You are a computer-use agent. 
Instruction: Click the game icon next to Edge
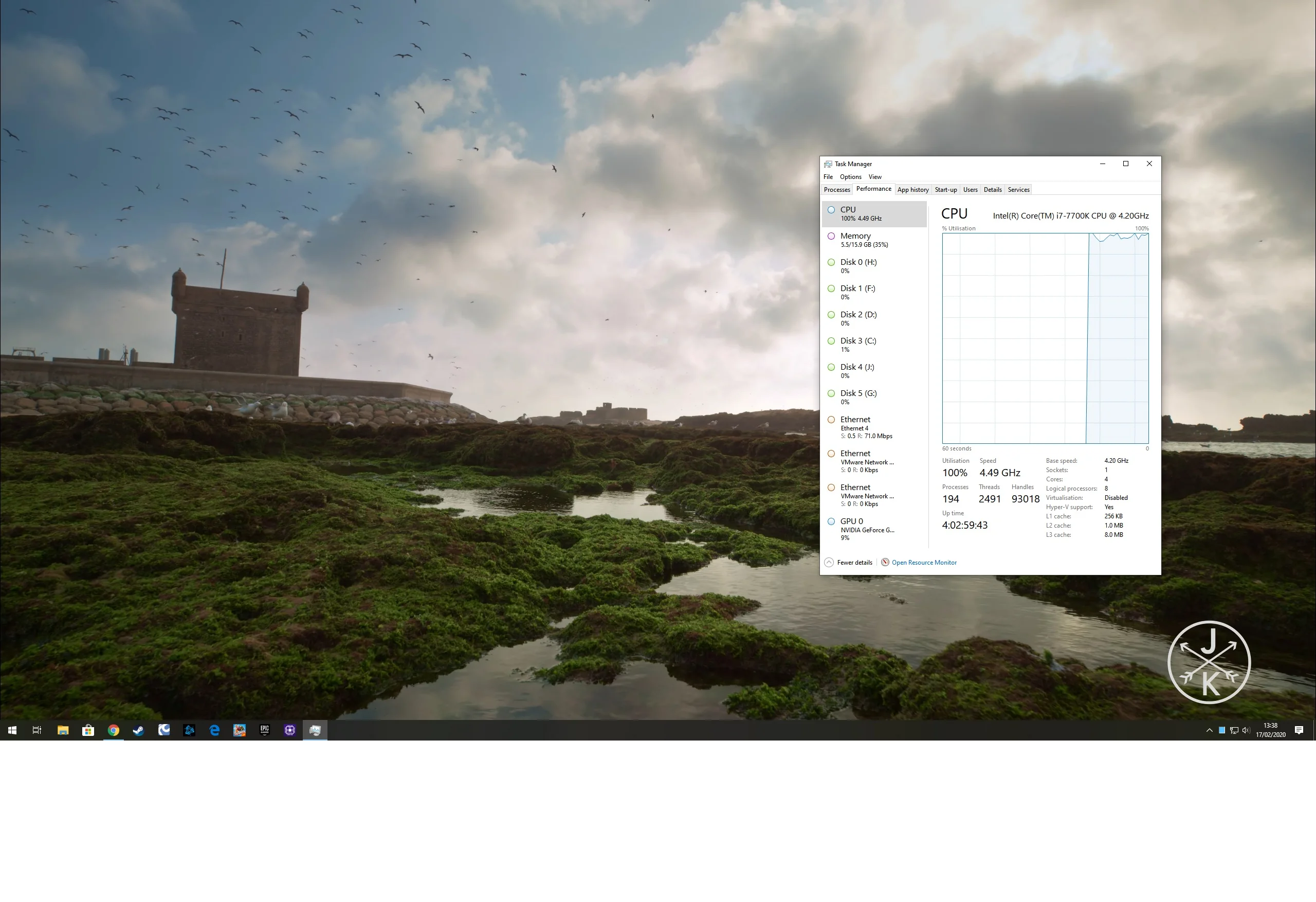coord(240,730)
